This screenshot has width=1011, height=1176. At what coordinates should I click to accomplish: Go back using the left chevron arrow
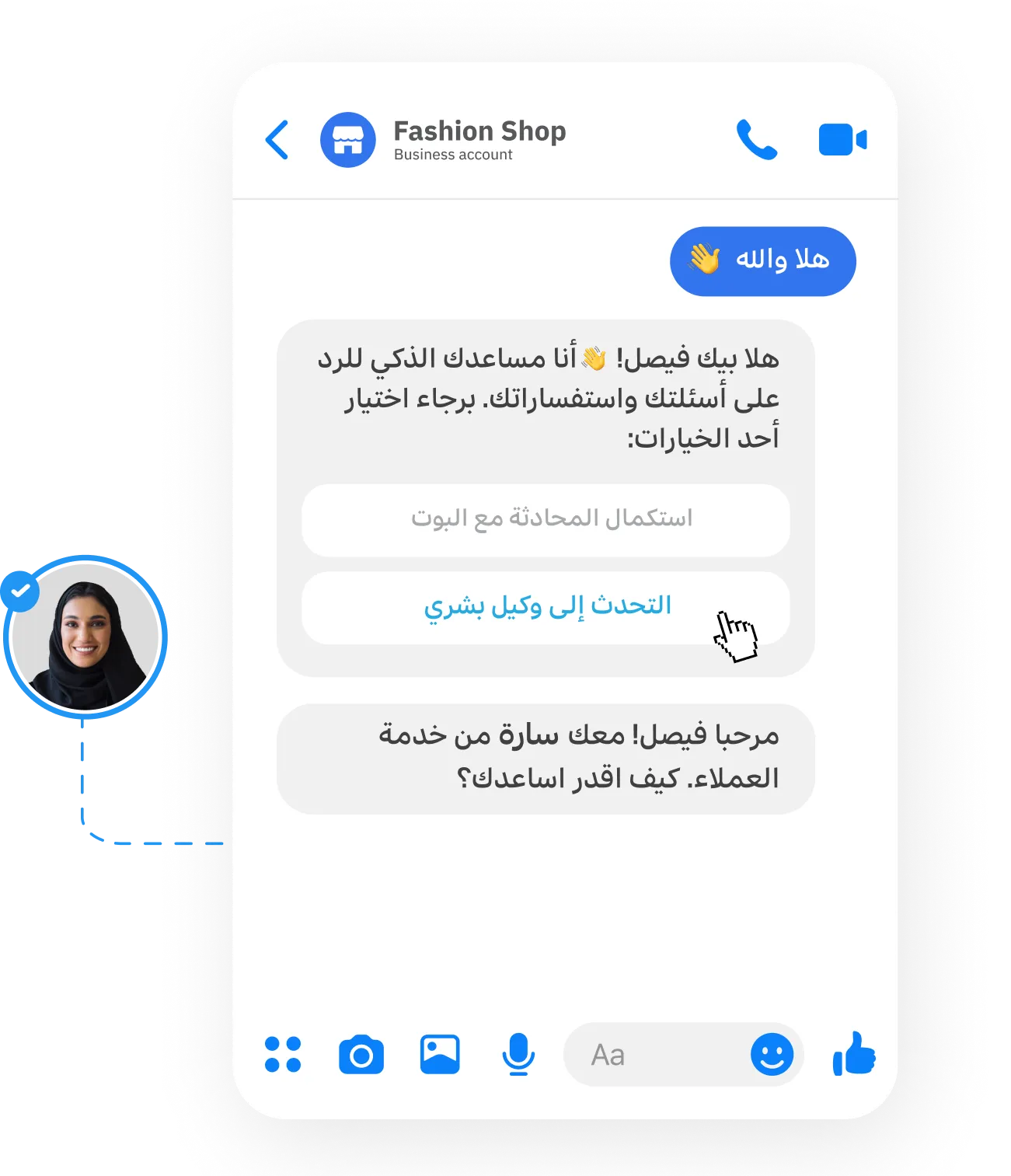(x=277, y=140)
